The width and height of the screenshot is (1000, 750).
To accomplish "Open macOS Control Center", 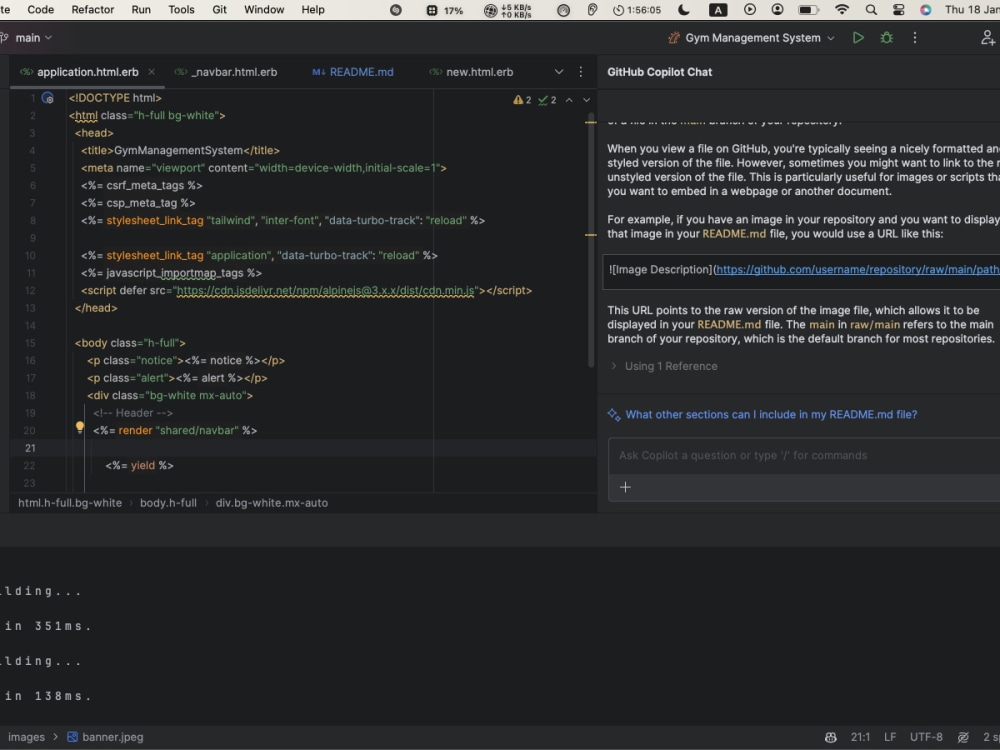I will point(899,10).
